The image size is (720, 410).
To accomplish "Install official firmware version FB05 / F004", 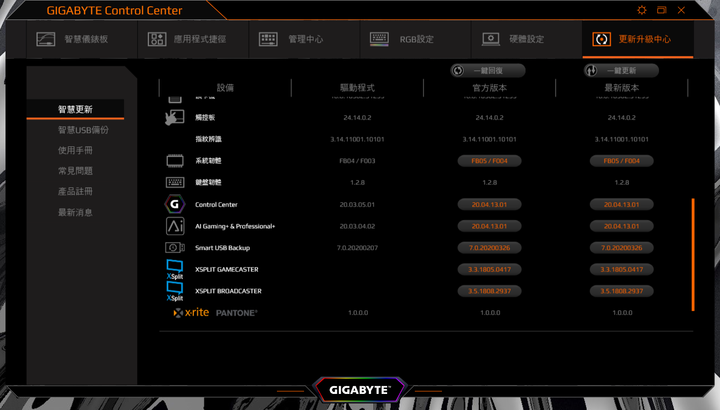I will [x=489, y=161].
